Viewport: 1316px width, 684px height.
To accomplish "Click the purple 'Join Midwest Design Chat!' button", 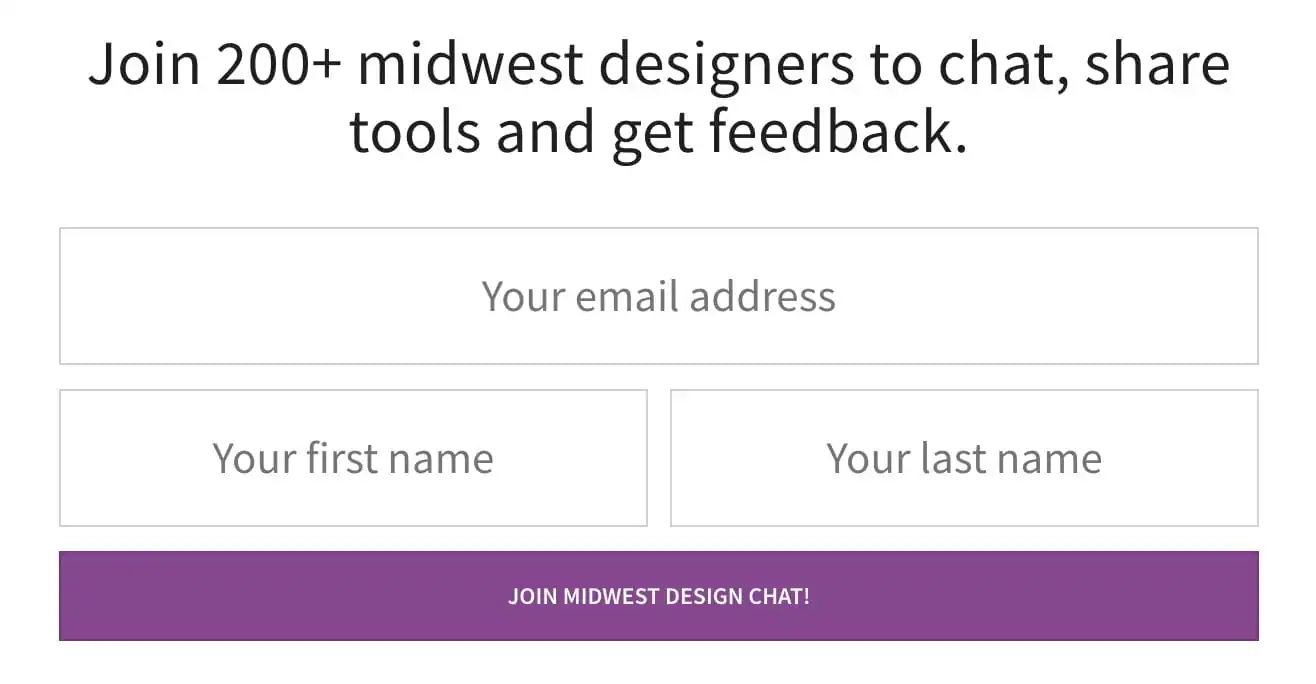I will tap(658, 596).
